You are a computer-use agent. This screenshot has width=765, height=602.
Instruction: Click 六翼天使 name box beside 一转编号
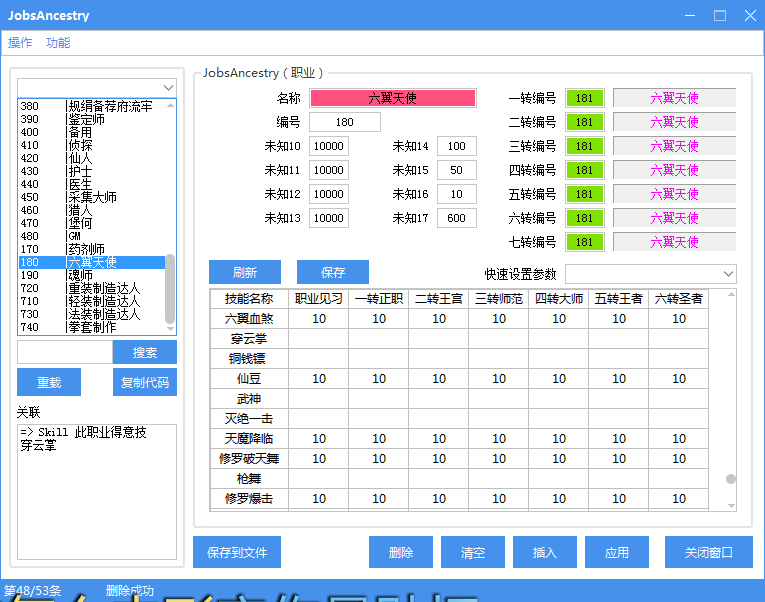click(x=674, y=98)
